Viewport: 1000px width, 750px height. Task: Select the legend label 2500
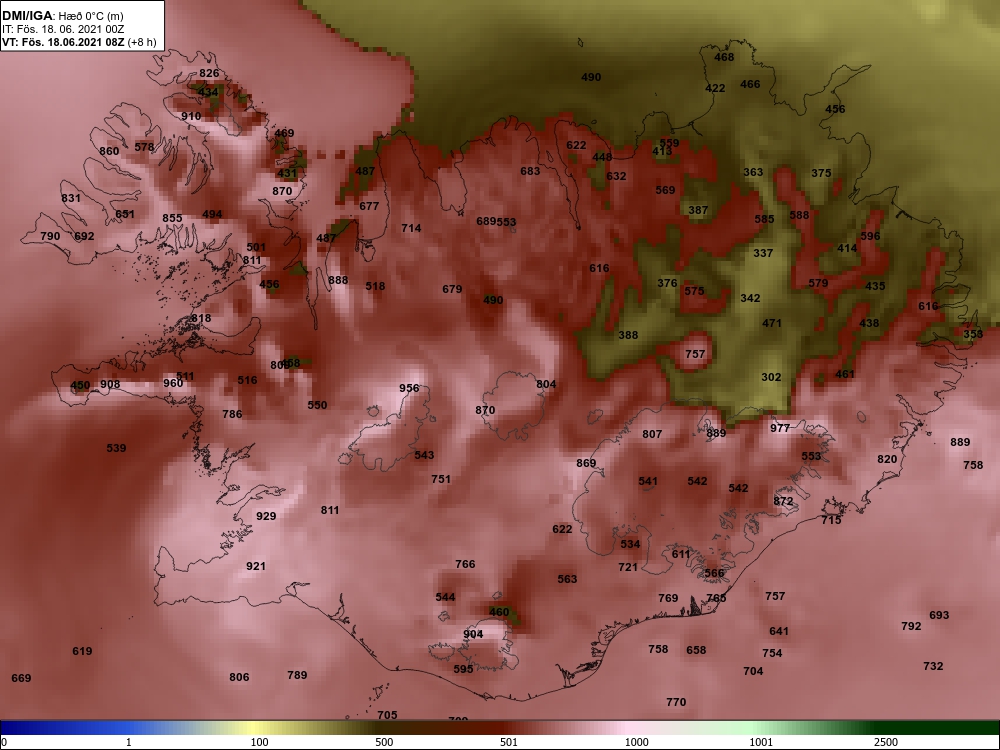(x=885, y=742)
